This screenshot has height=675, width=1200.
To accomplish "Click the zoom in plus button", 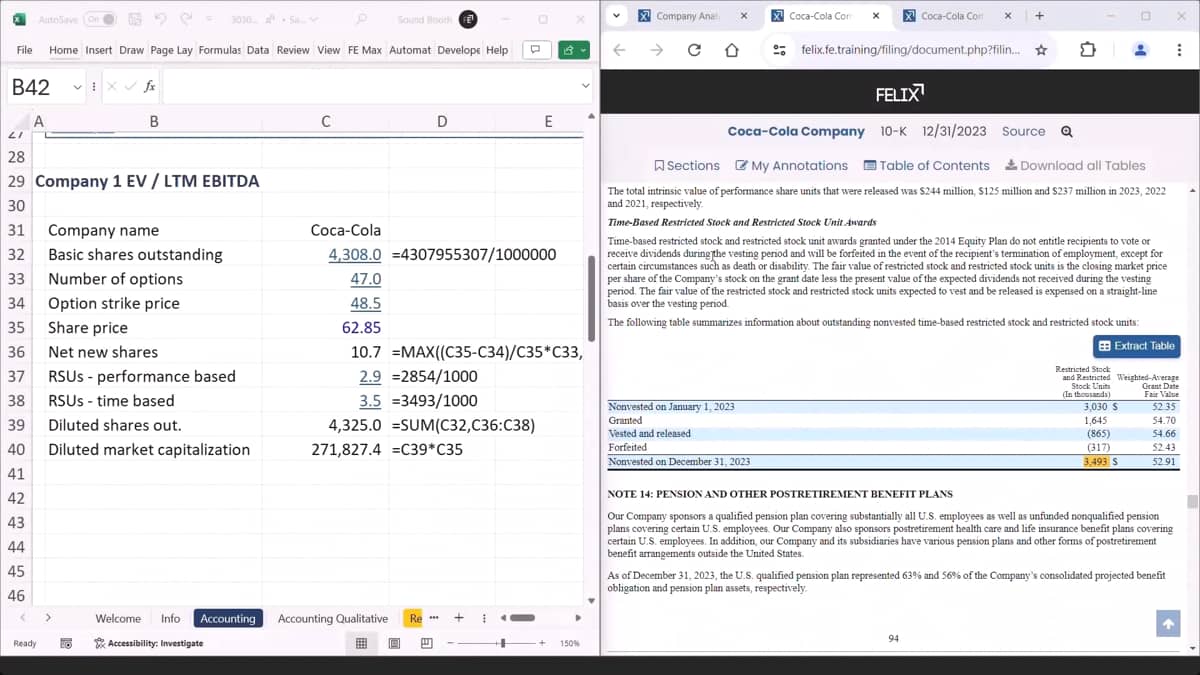I will point(542,644).
